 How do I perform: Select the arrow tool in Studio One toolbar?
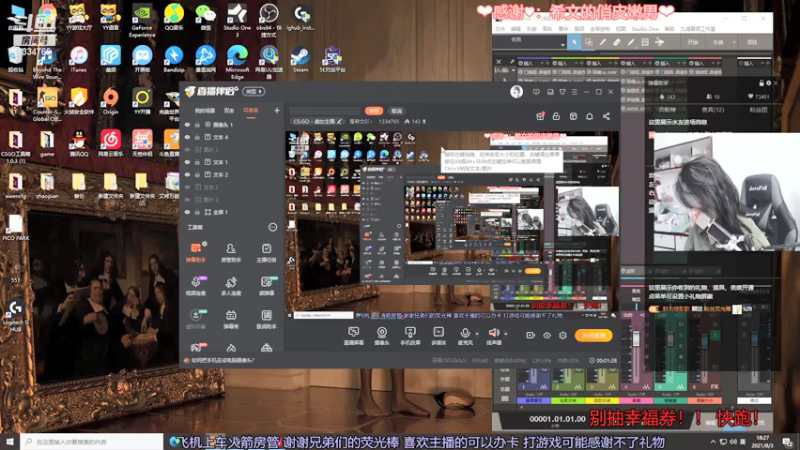pyautogui.click(x=574, y=42)
